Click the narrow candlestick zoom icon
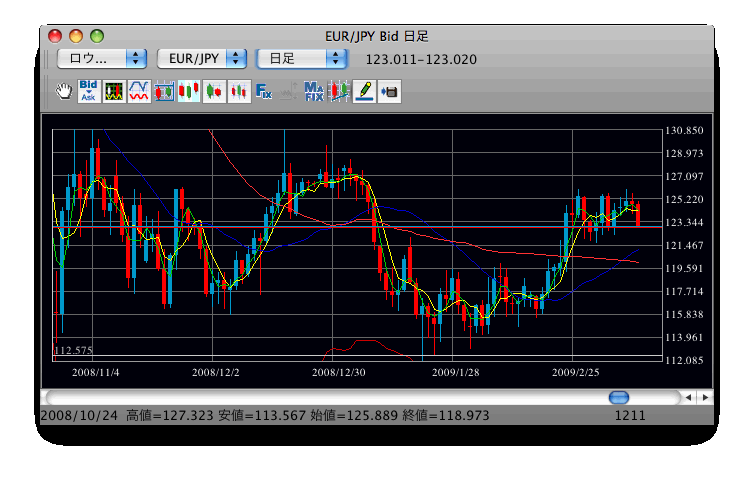 pyautogui.click(x=239, y=91)
